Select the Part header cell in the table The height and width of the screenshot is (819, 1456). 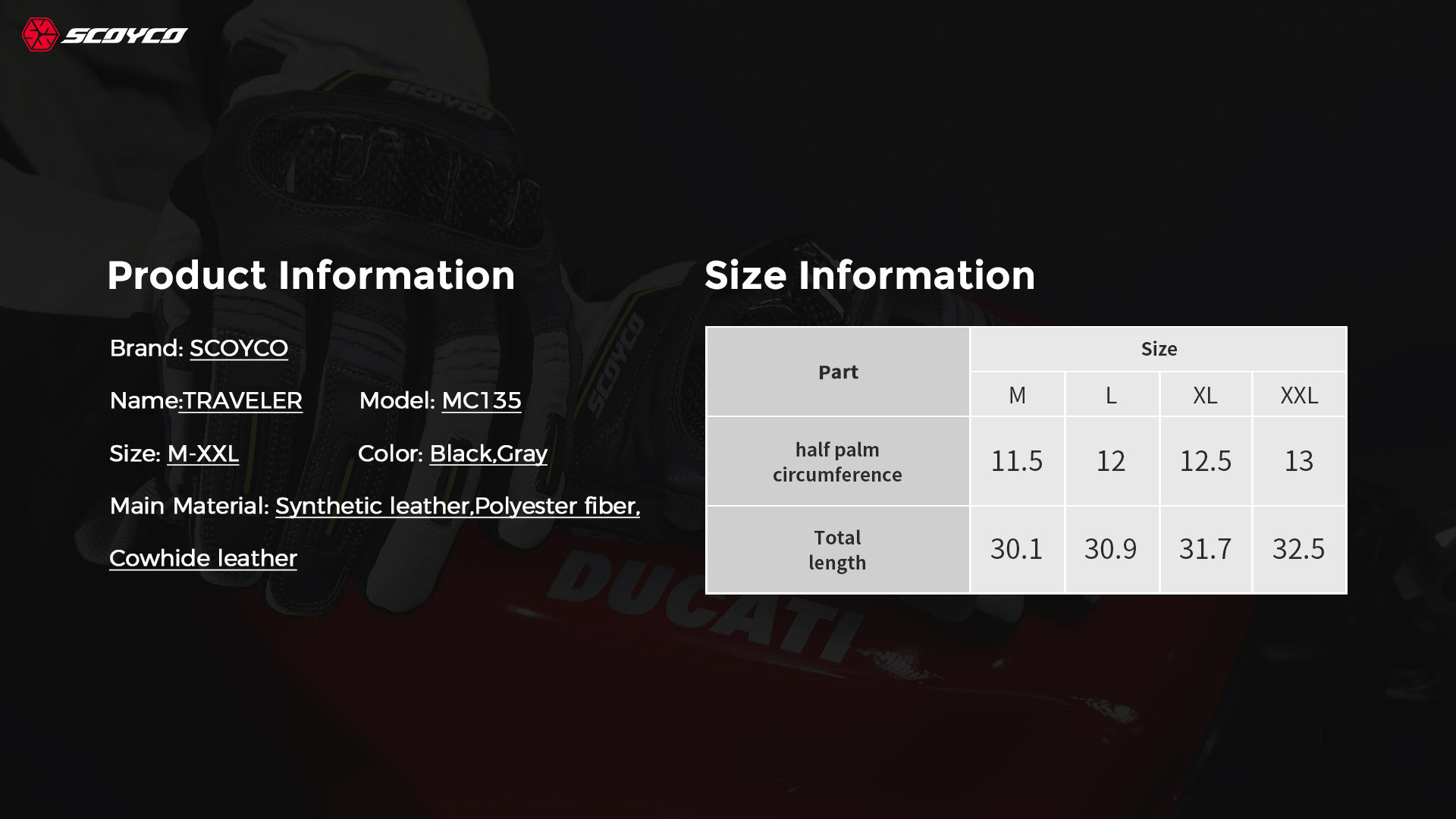click(x=838, y=372)
